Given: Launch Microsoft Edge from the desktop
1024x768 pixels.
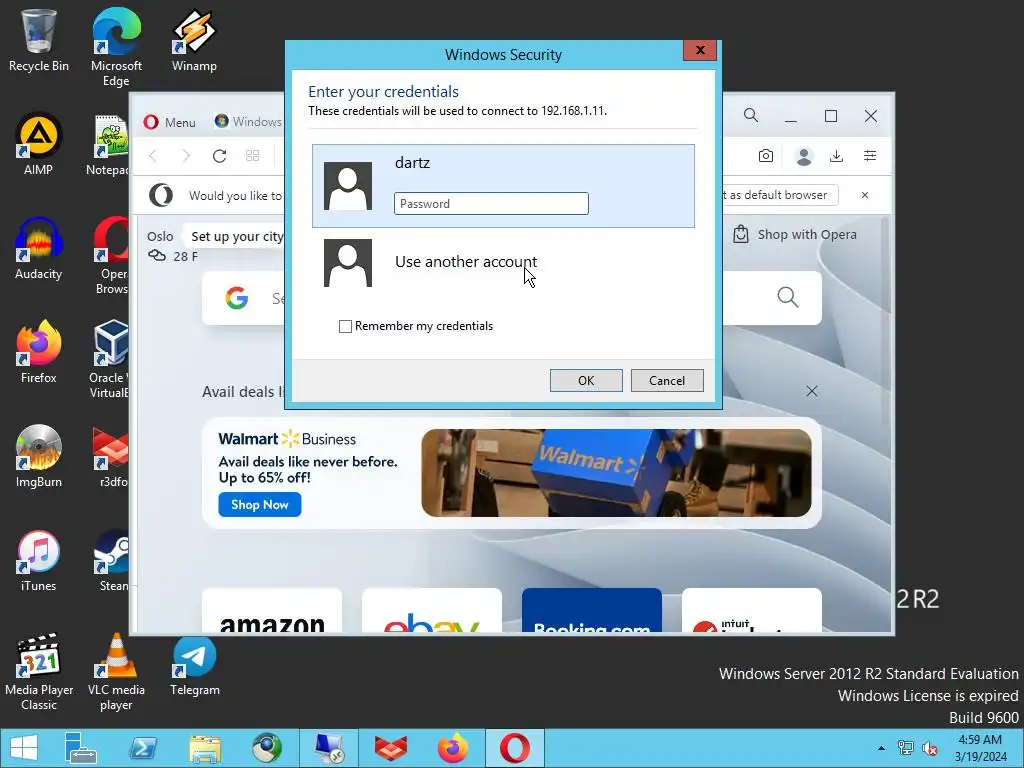Looking at the screenshot, I should [116, 47].
